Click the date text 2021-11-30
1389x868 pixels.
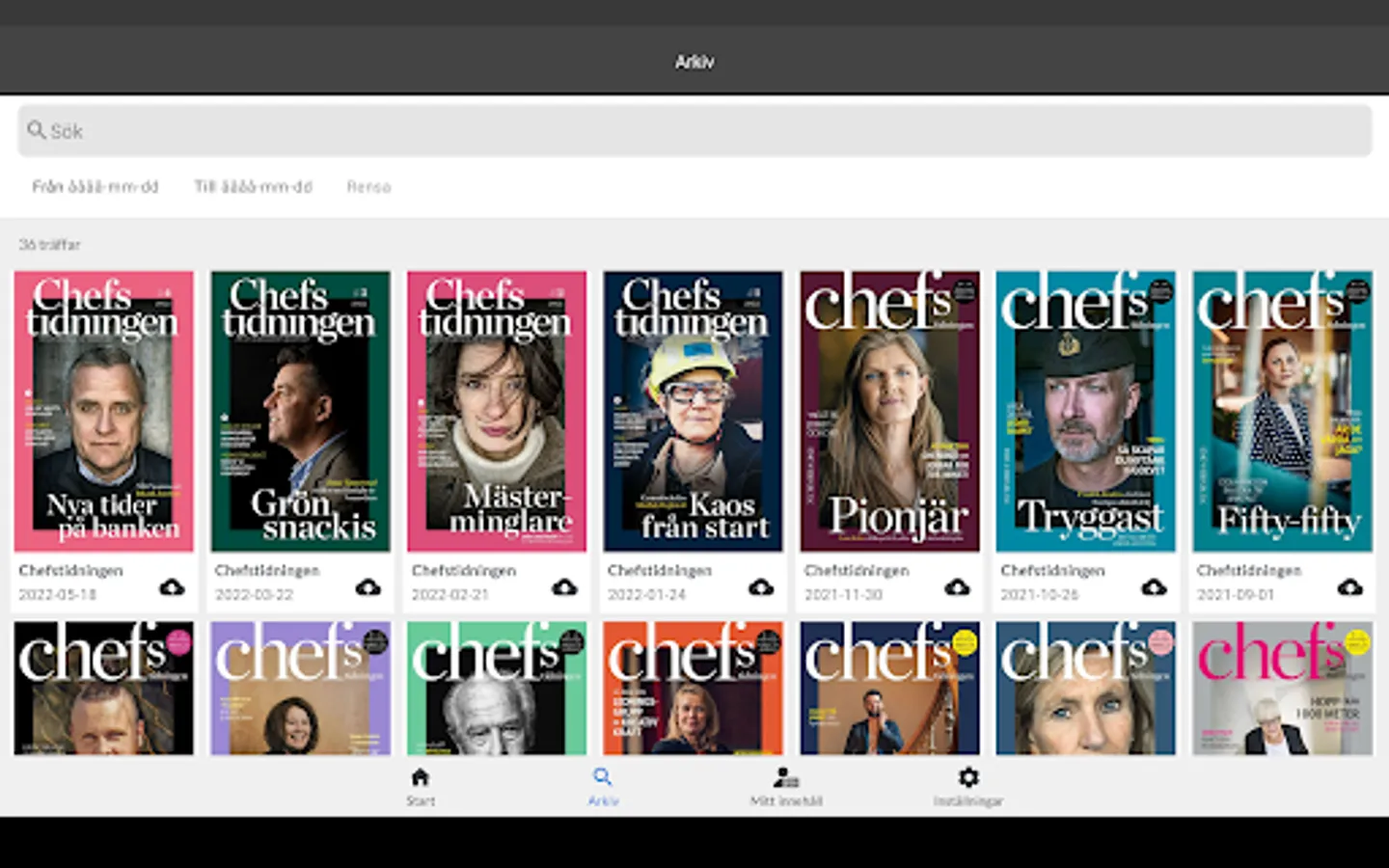click(x=843, y=595)
